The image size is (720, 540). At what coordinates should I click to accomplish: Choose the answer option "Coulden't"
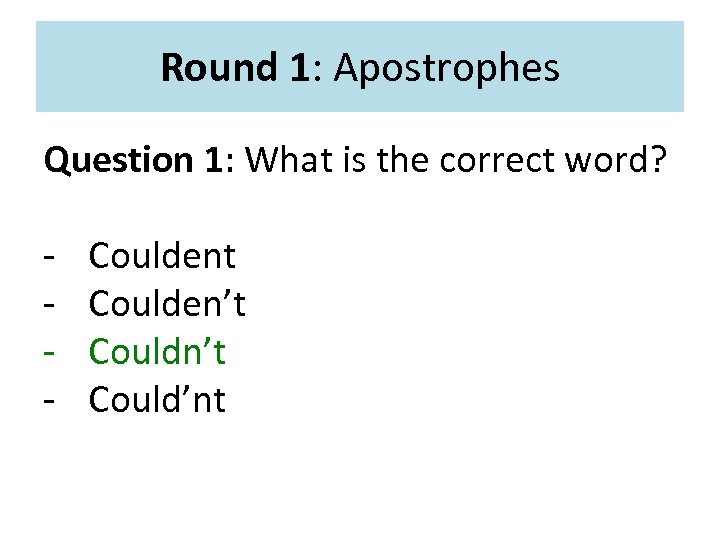(167, 304)
